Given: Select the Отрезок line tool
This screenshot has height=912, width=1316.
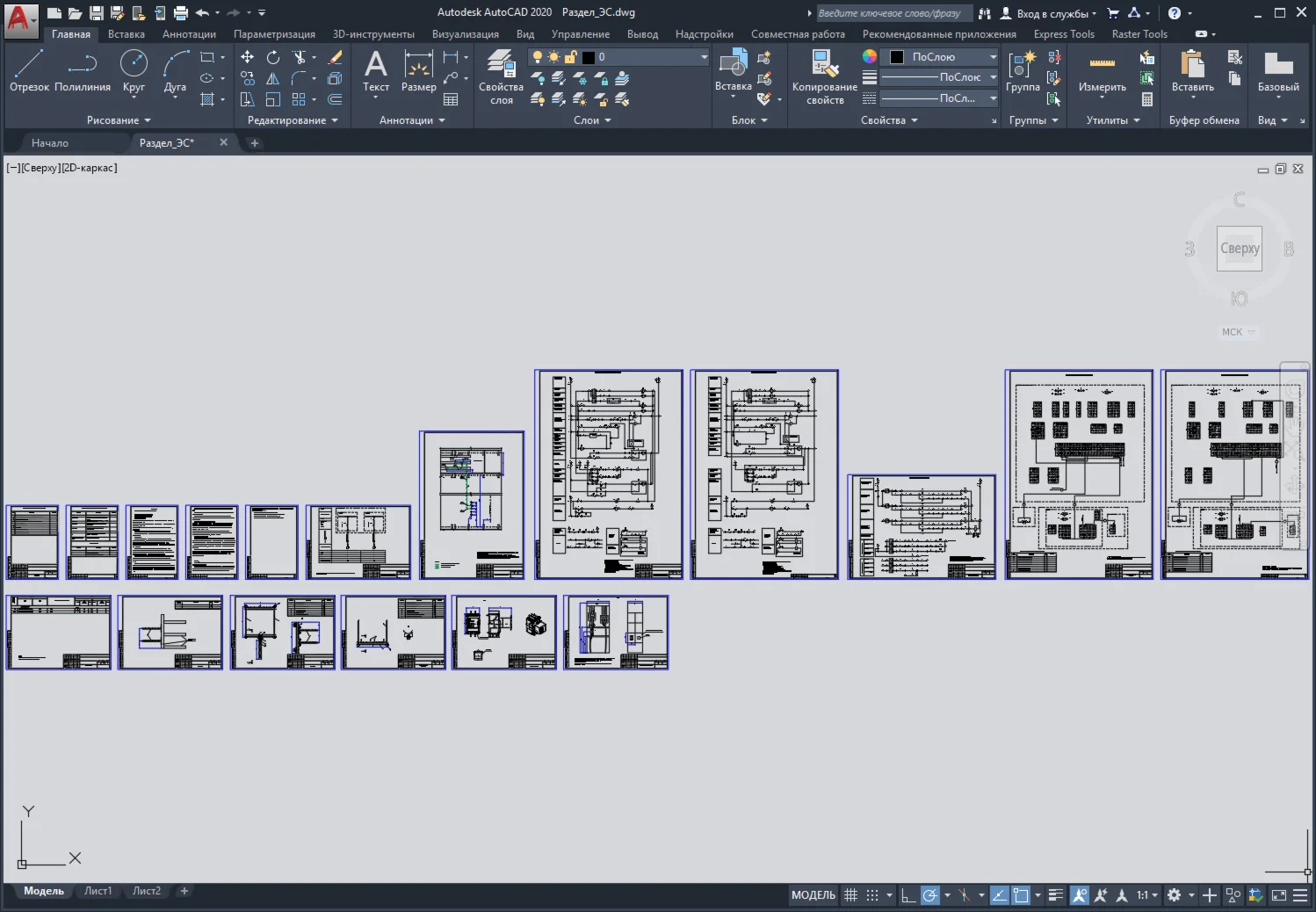Looking at the screenshot, I should (29, 70).
